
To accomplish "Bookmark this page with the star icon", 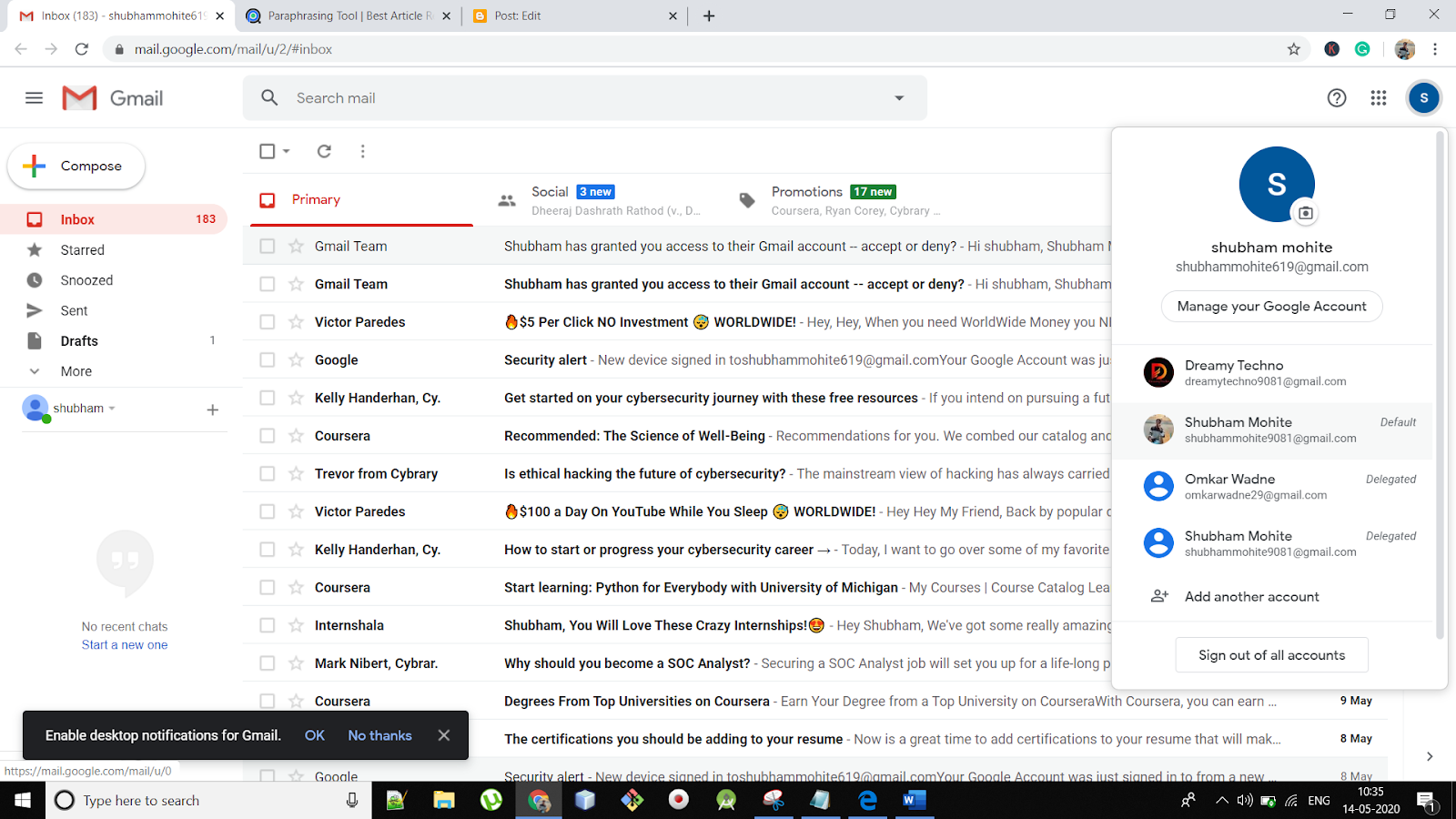I will (1294, 49).
